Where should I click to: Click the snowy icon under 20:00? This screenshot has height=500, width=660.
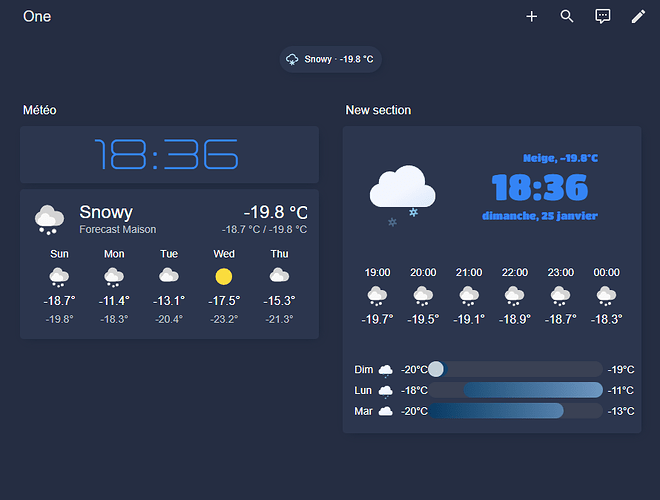pyautogui.click(x=423, y=296)
